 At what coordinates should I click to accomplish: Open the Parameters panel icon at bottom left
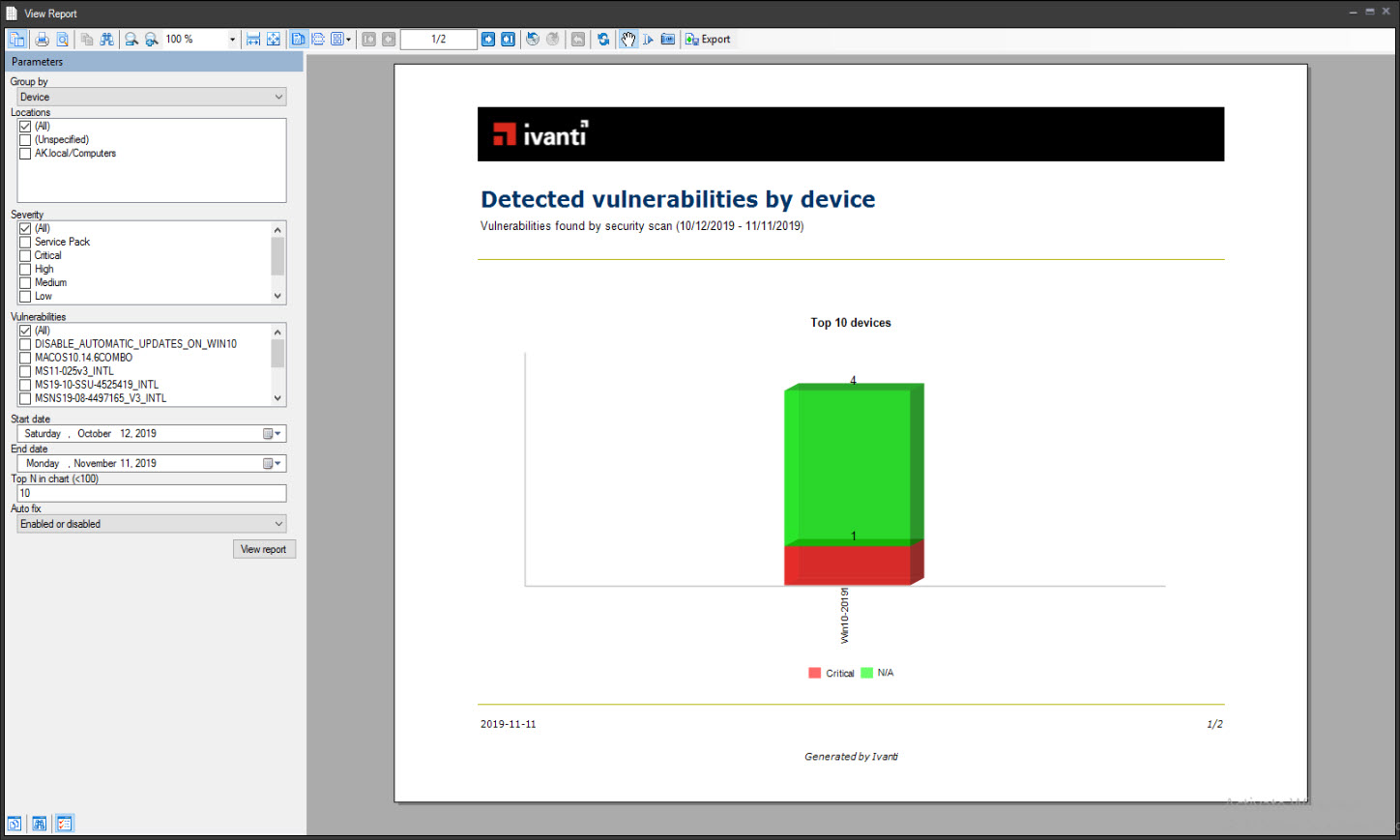(64, 823)
